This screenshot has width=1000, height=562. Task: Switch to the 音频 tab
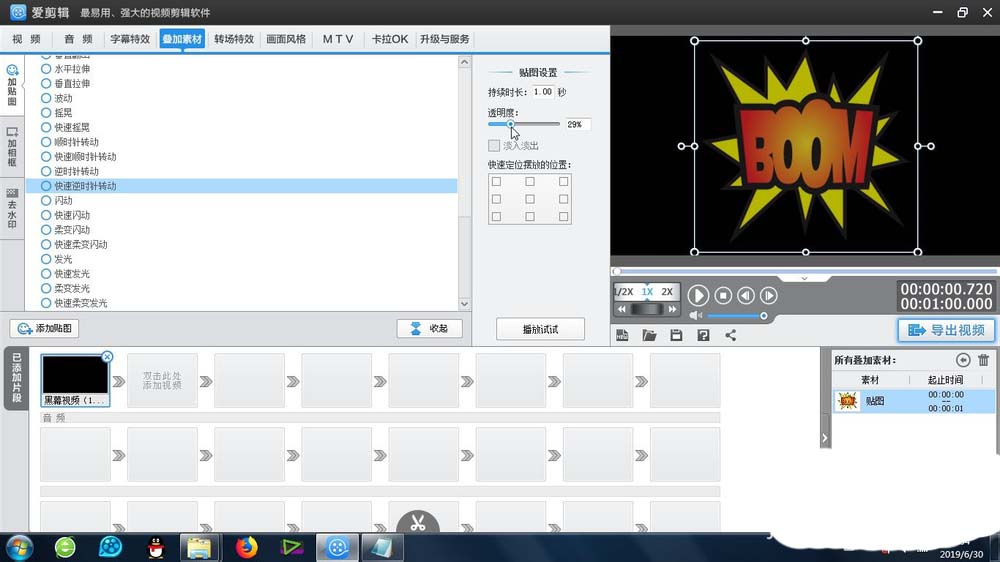[78, 39]
